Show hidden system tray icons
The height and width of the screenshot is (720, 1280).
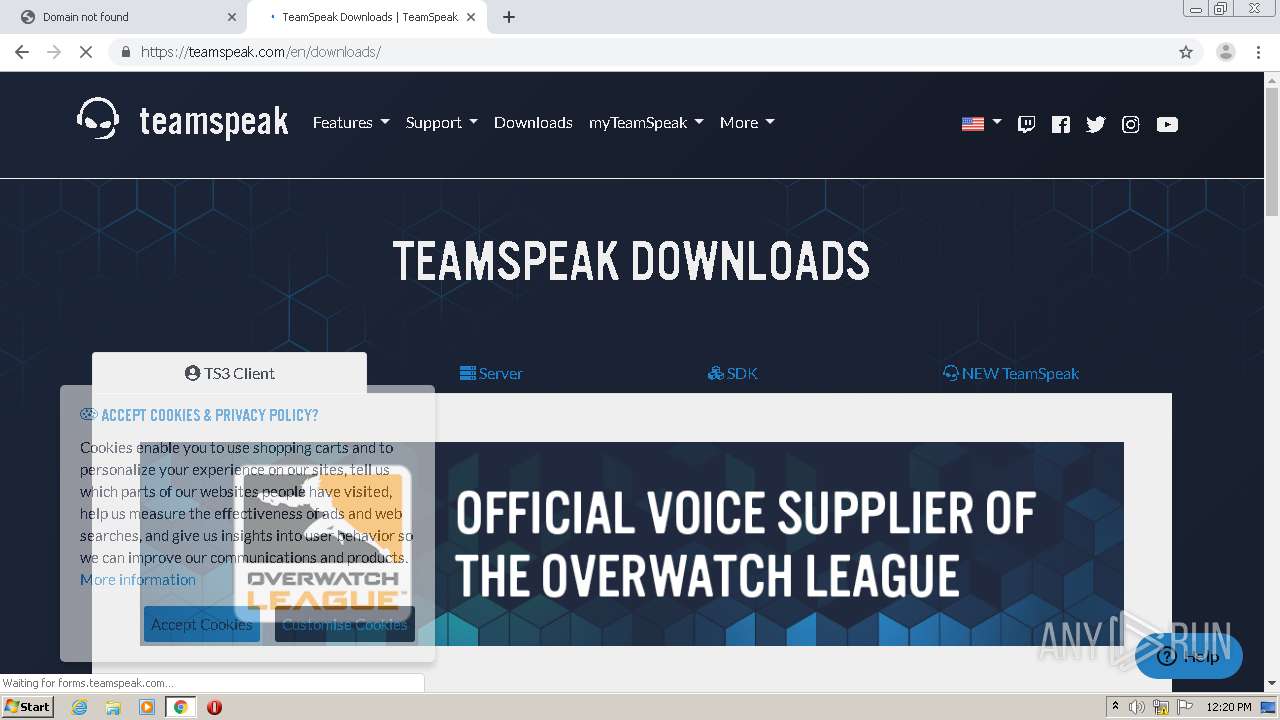click(1115, 707)
